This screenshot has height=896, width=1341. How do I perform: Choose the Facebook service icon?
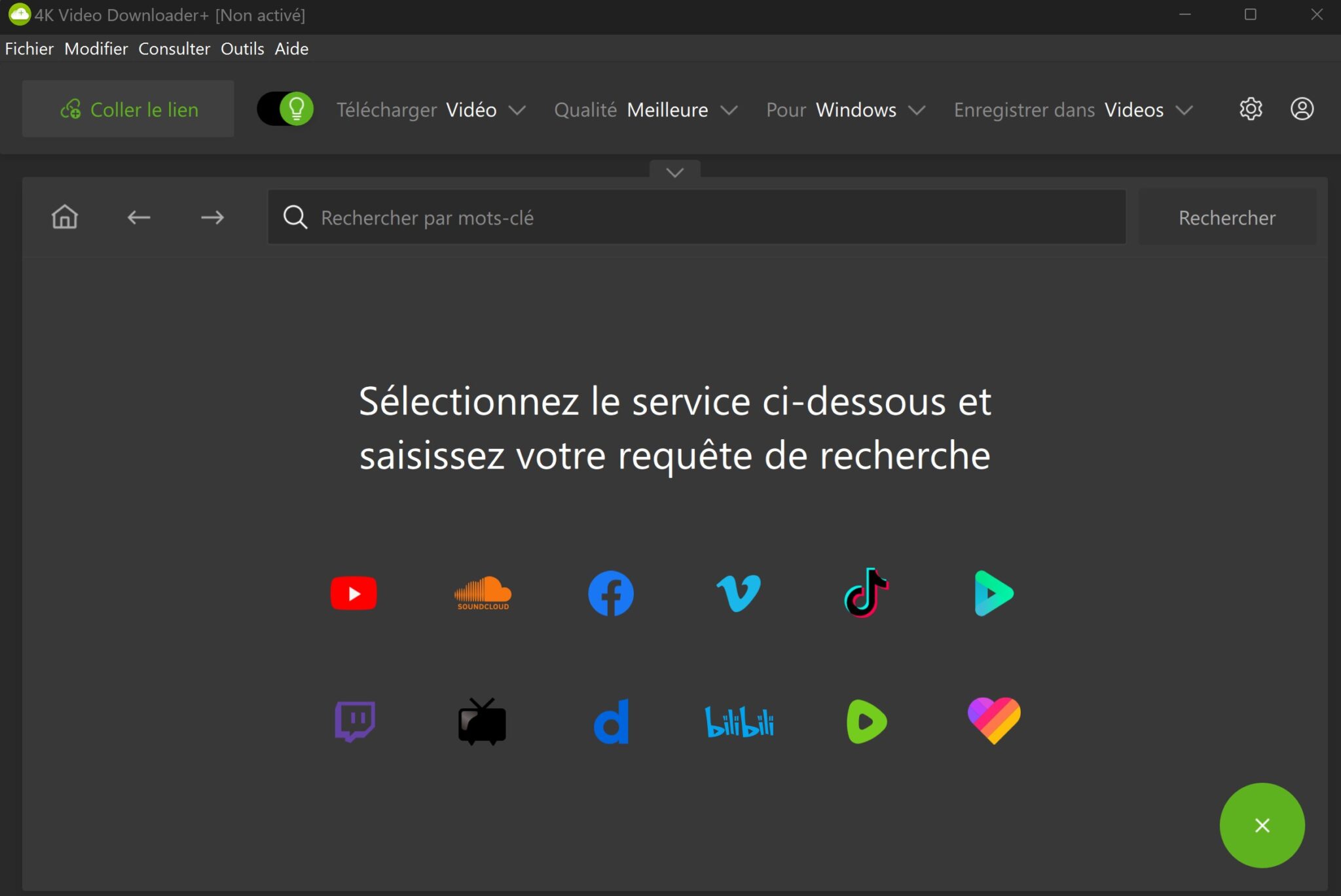pyautogui.click(x=610, y=593)
